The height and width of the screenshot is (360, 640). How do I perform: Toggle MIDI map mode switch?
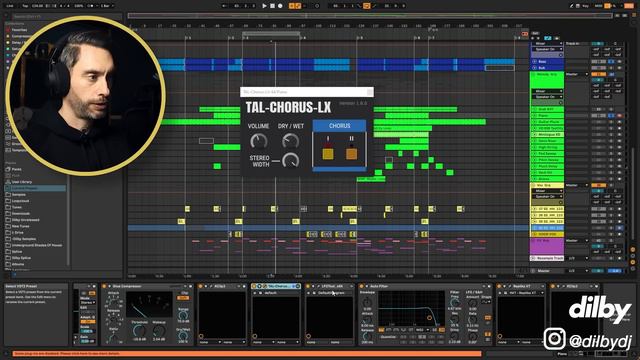coord(598,6)
